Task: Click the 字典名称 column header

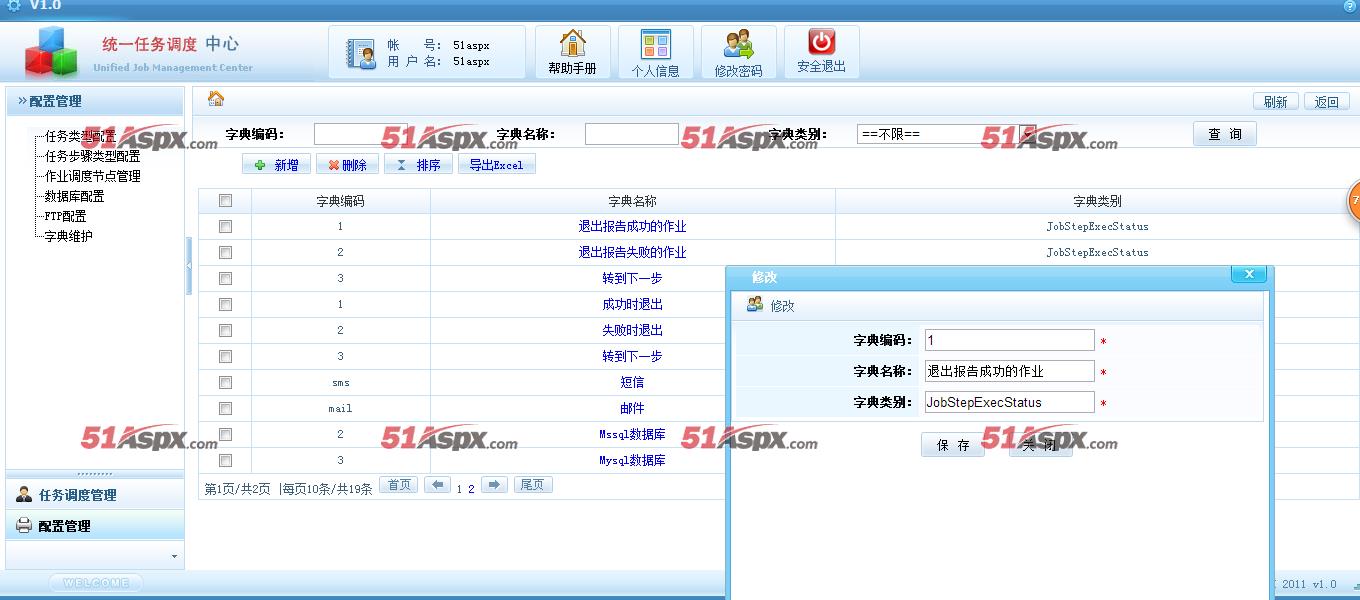Action: (x=632, y=201)
